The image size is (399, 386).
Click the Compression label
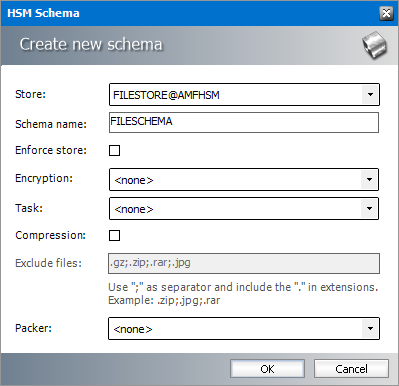coord(50,235)
